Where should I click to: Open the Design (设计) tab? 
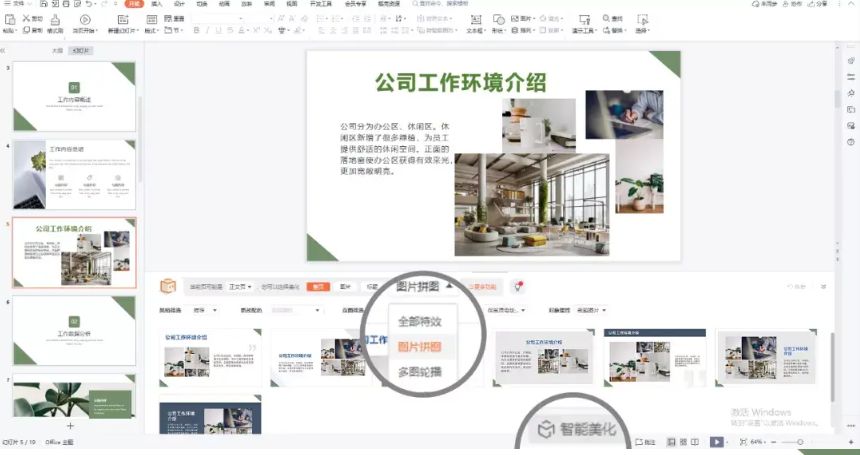pos(179,4)
